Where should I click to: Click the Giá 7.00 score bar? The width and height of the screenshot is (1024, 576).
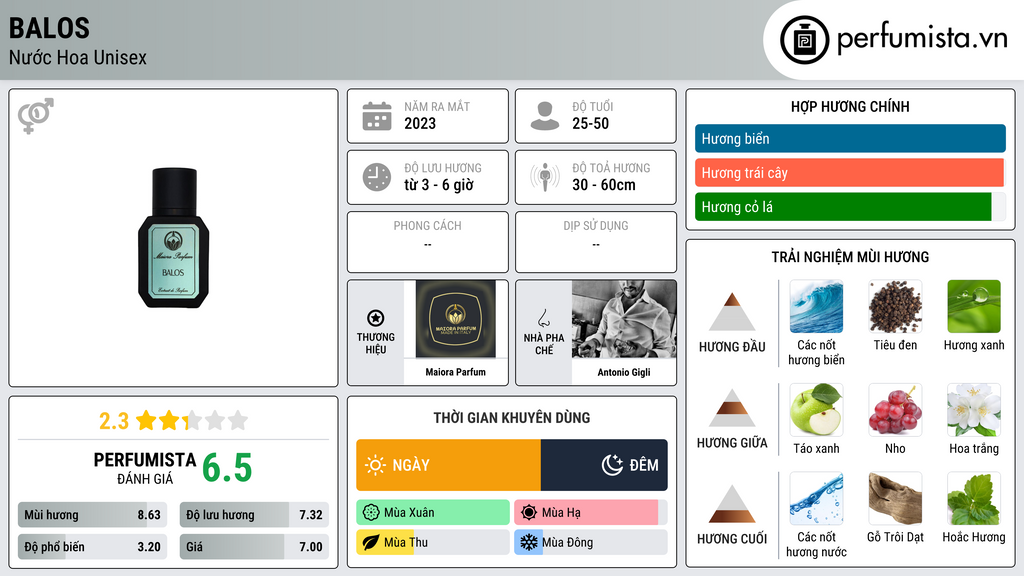pyautogui.click(x=254, y=547)
